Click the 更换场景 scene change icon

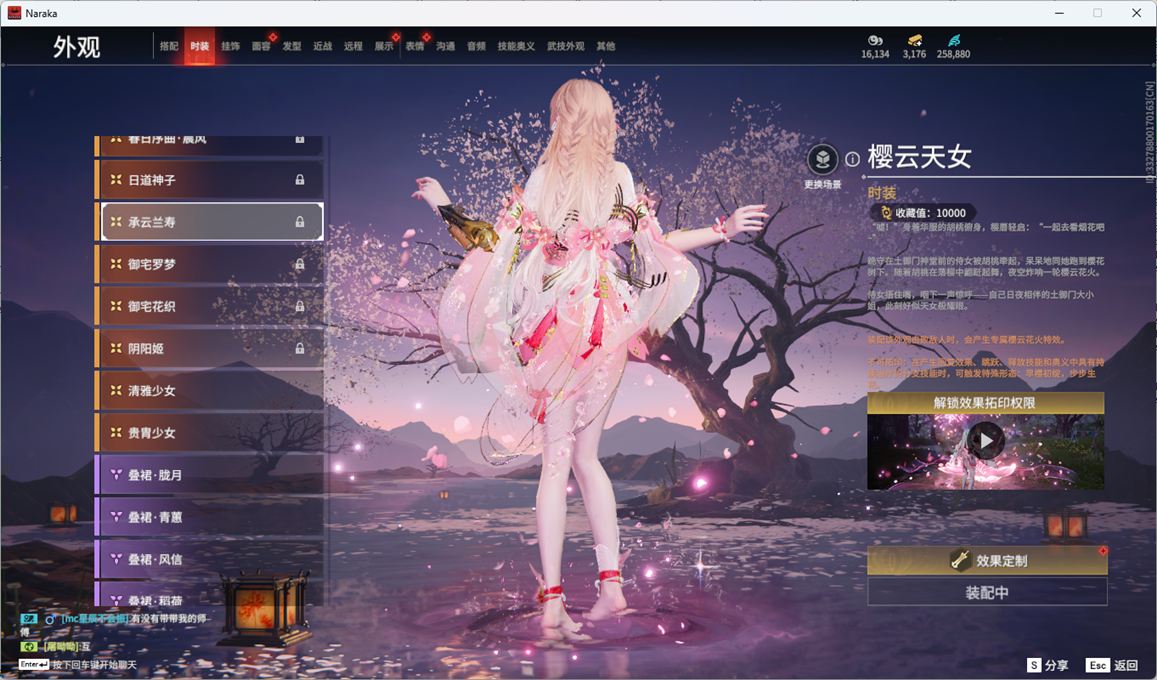[822, 159]
